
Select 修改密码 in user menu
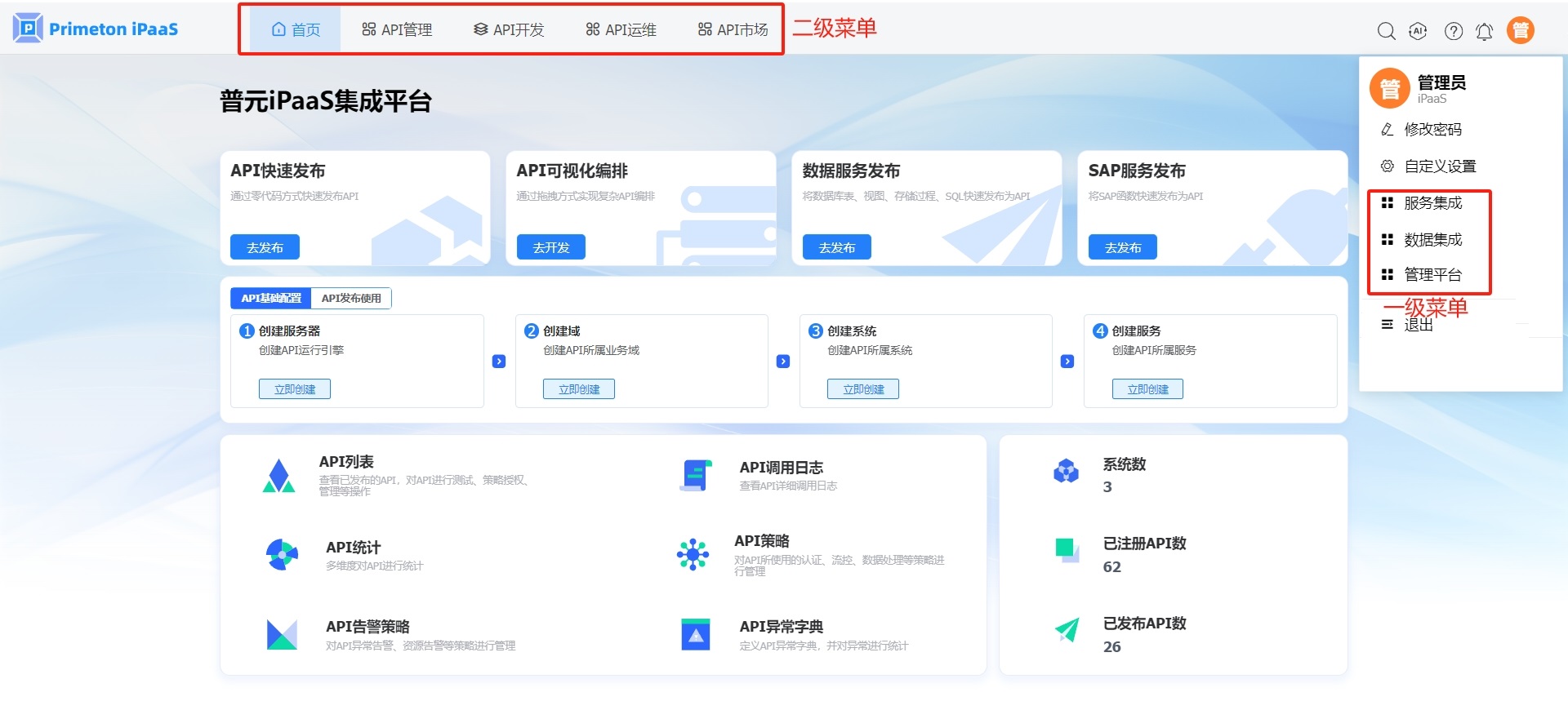(1432, 130)
